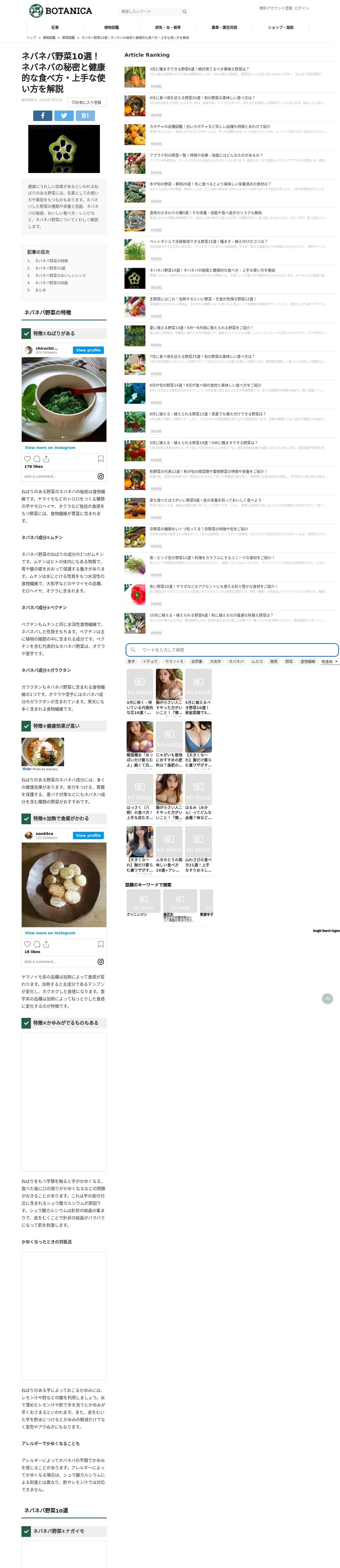This screenshot has height=1568, width=340.
Task: Jump to ネバネバ野菜の特徴 in table of contents
Action: 51,261
